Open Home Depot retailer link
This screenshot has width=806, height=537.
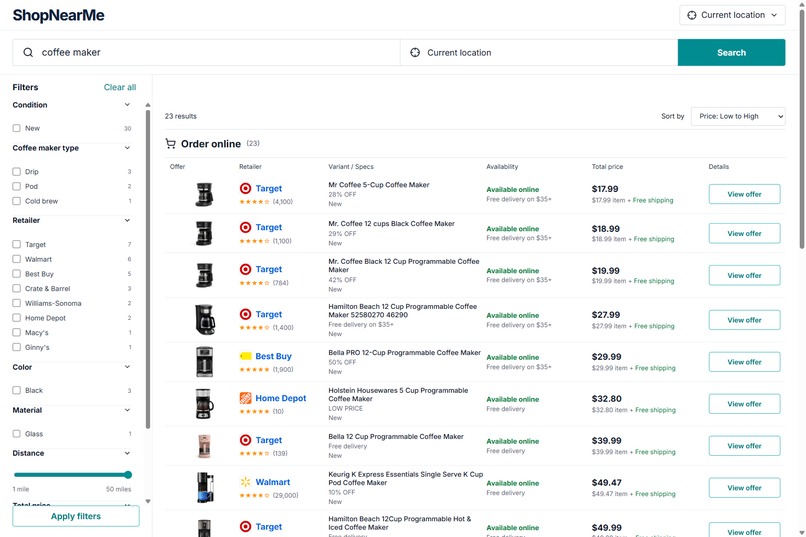point(281,398)
